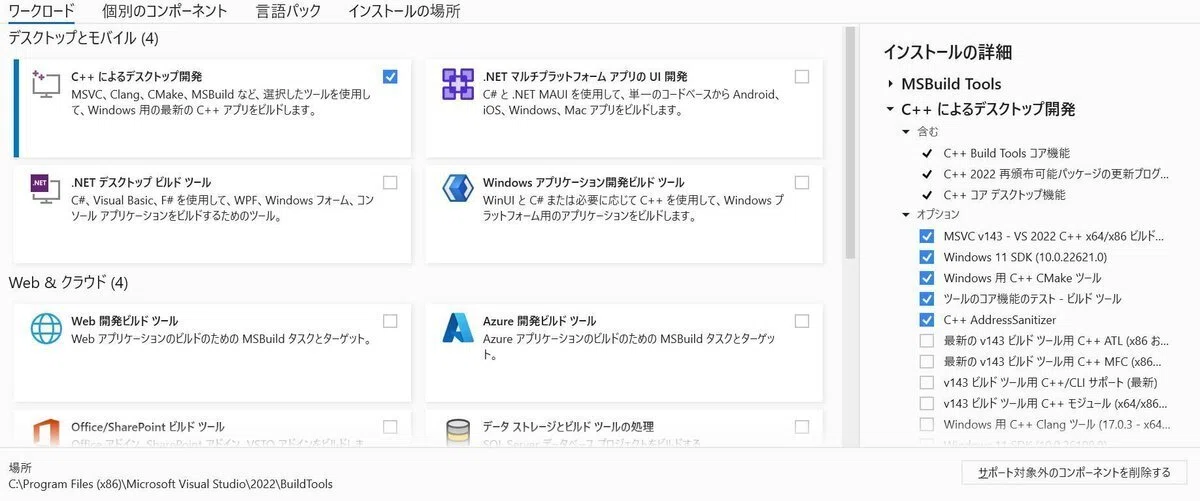Check the Web 開発ビルド ツール checkbox
This screenshot has width=1200, height=501.
(x=390, y=321)
